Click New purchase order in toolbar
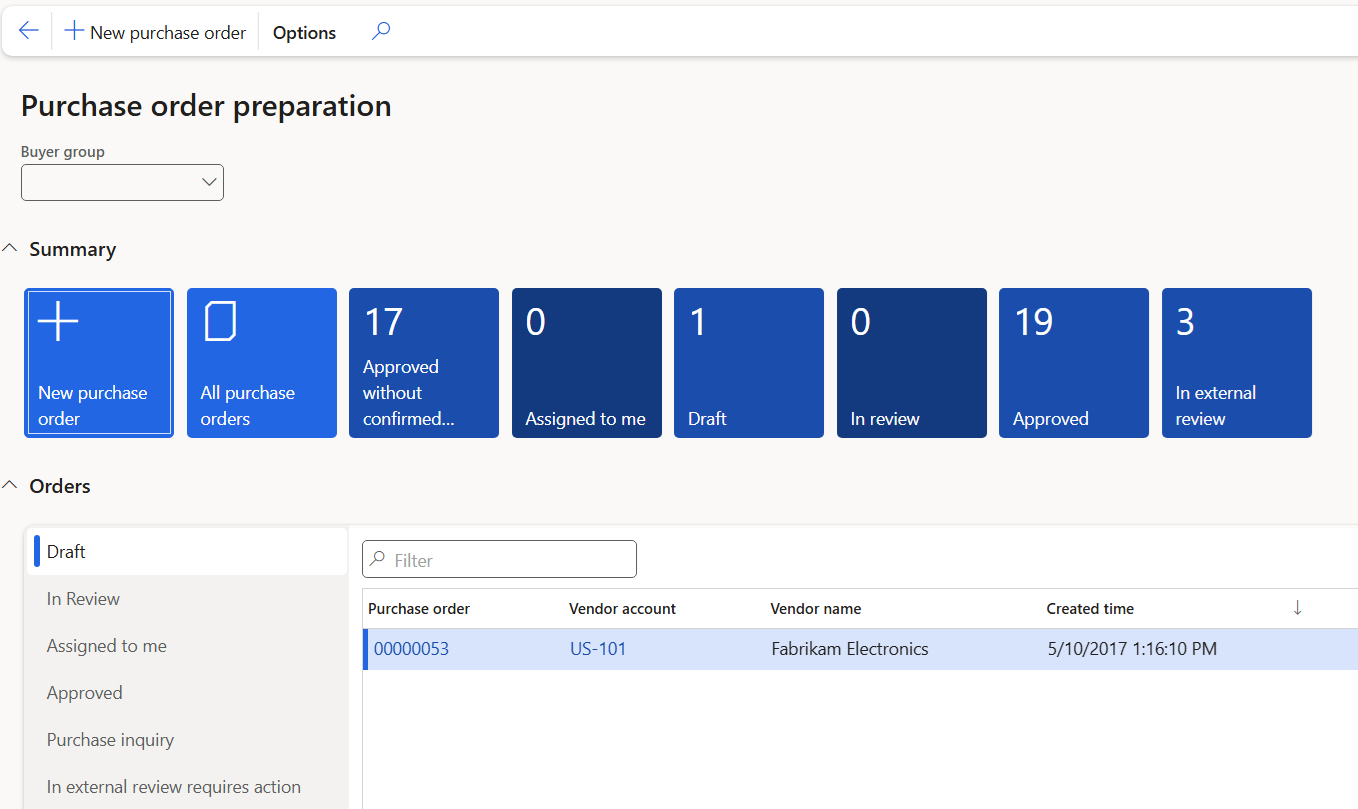This screenshot has height=809, width=1358. click(x=155, y=32)
